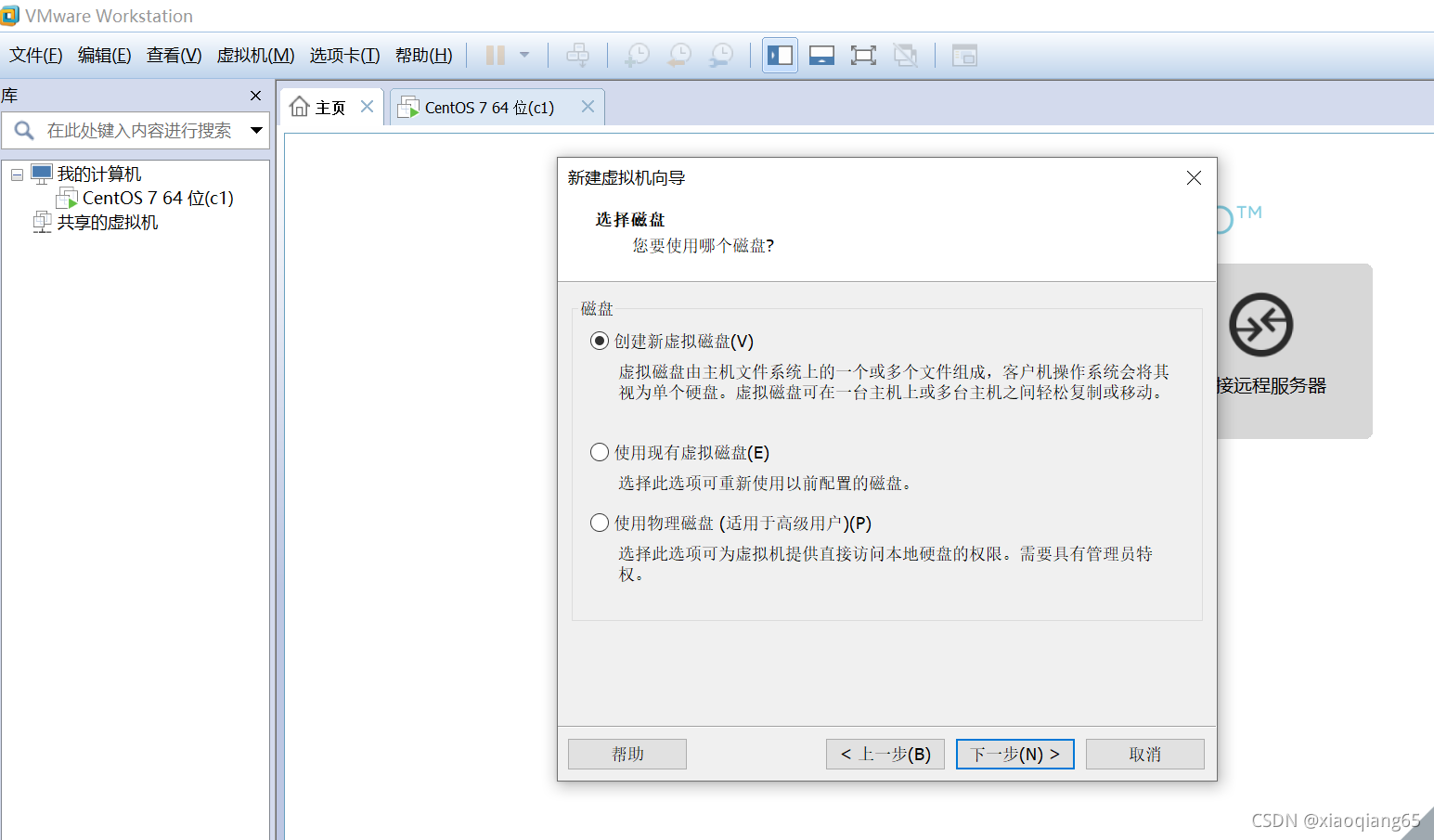Open the power options dropdown arrow
This screenshot has width=1434, height=840.
click(x=524, y=56)
